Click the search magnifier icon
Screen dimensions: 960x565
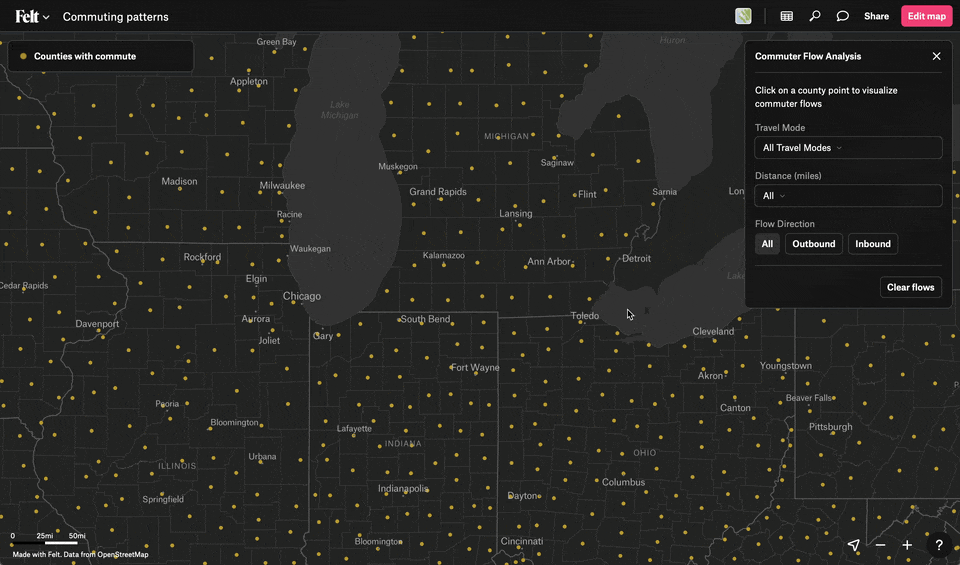pyautogui.click(x=815, y=16)
